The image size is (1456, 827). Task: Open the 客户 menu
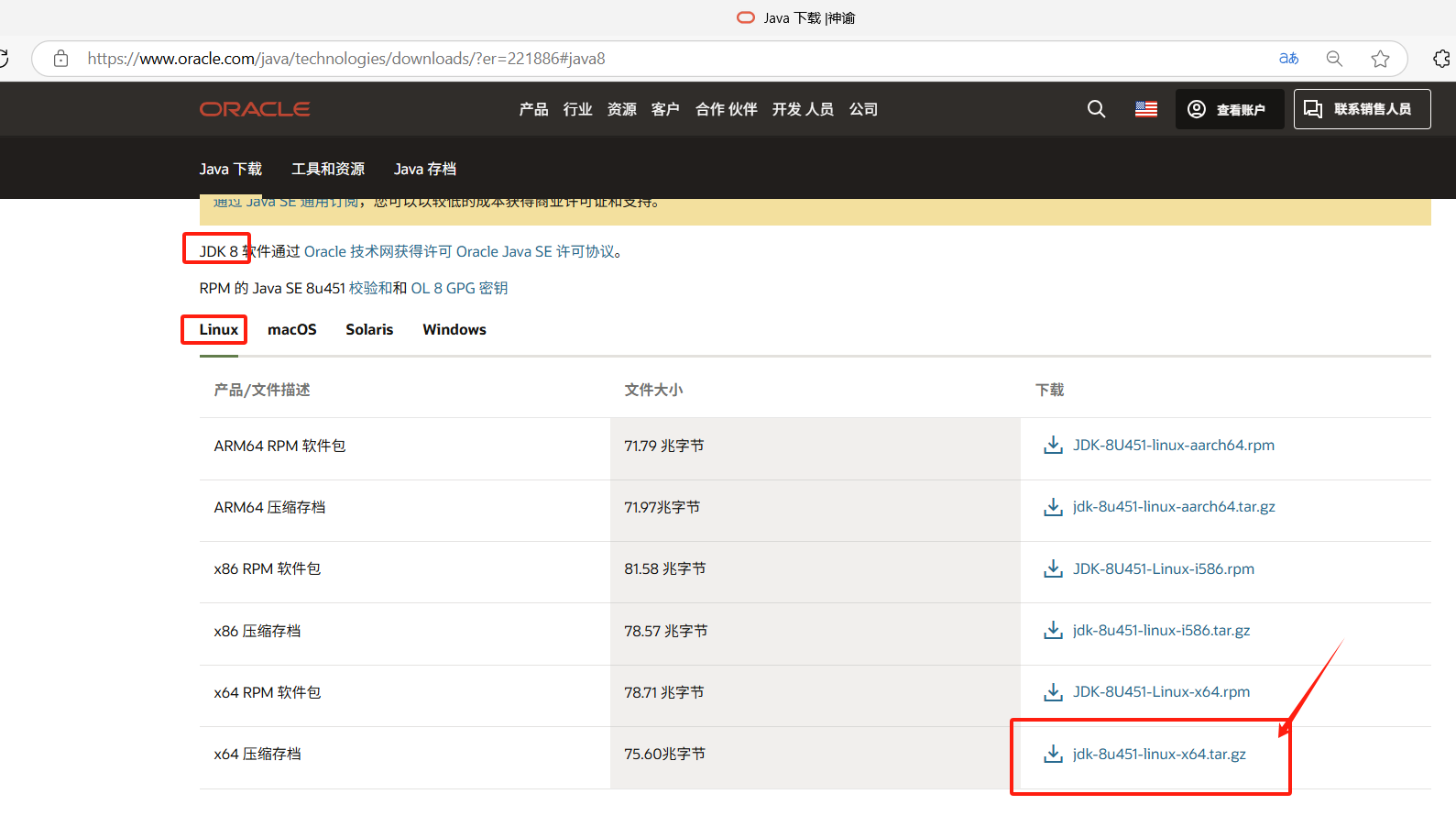point(665,109)
